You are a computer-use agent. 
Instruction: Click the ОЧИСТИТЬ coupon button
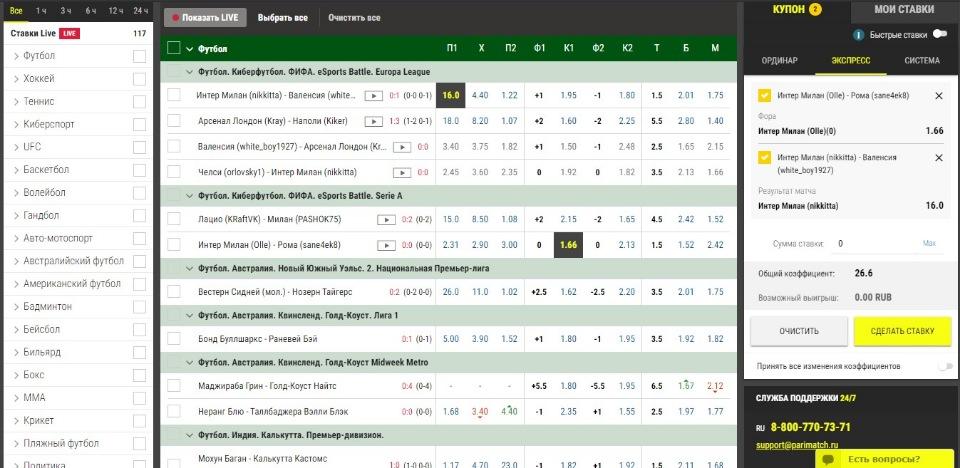click(799, 331)
